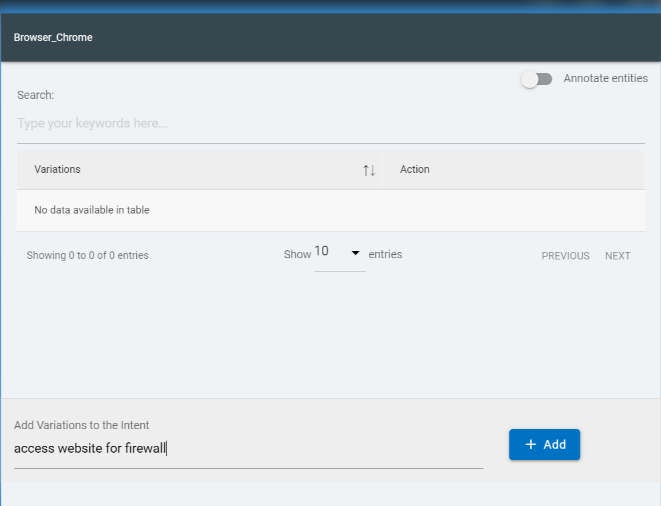This screenshot has height=506, width=661.
Task: Click the 'Showing 0 to 0 of 0 entries' text
Action: [x=87, y=256]
